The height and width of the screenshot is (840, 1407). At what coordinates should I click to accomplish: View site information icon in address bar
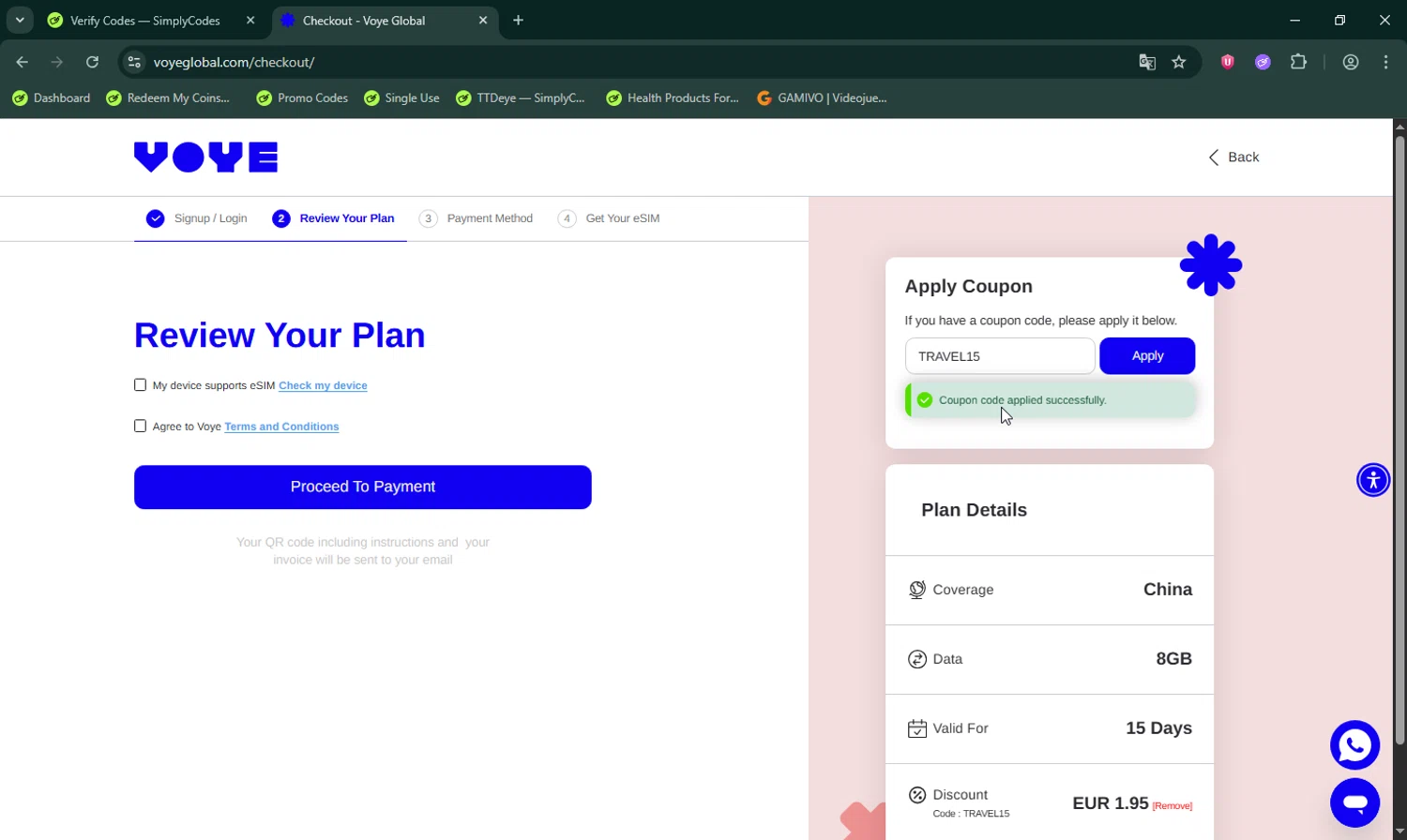click(x=135, y=62)
